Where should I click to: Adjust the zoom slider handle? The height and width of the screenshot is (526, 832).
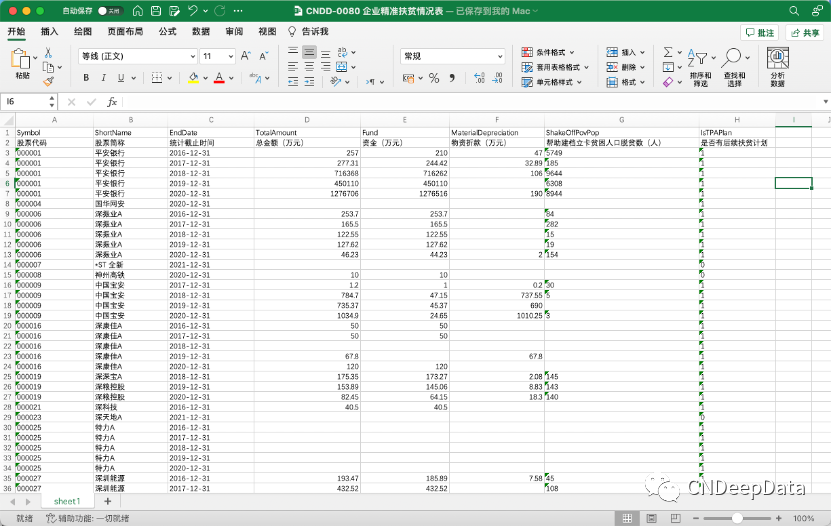tap(737, 518)
